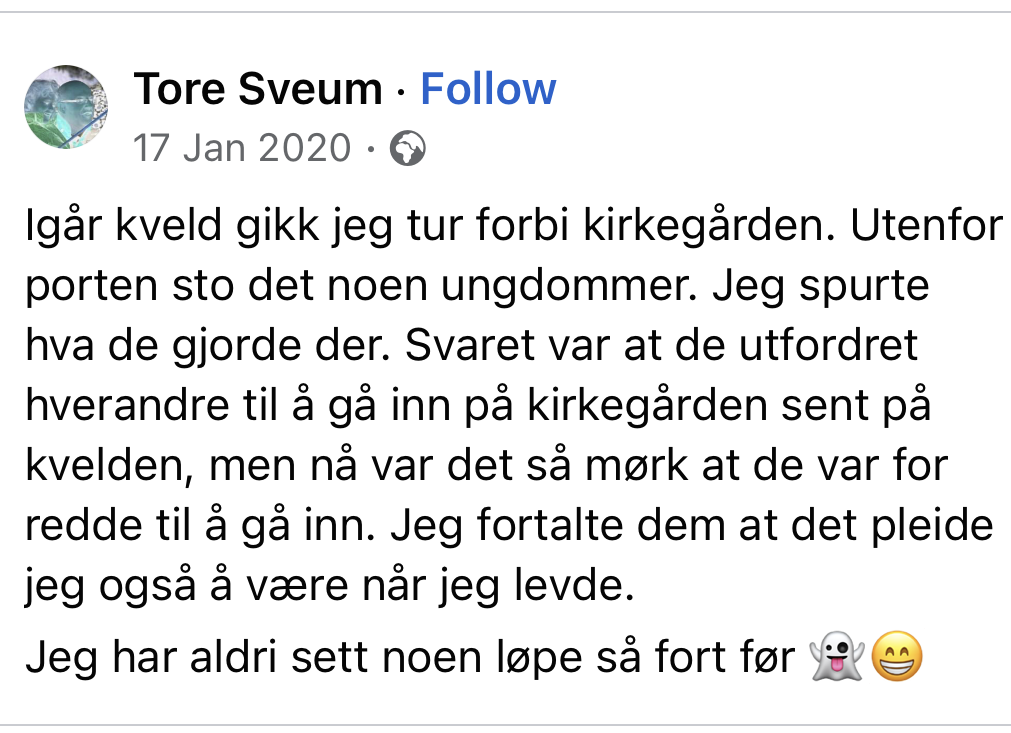Click the word "Utenfor" in the post
Image resolution: width=1011 pixels, height=733 pixels.
926,227
